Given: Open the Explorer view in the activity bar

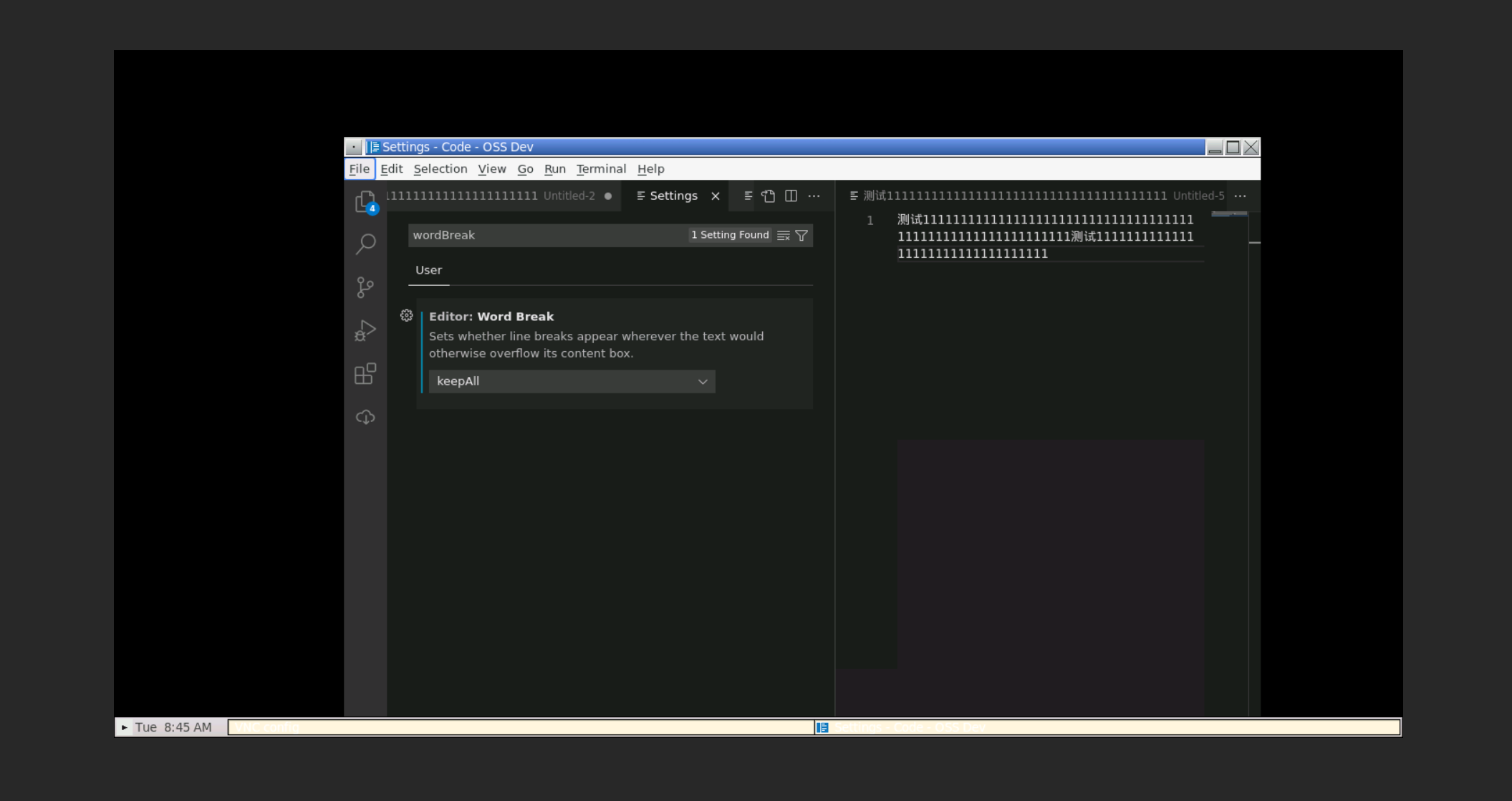Looking at the screenshot, I should tap(365, 201).
